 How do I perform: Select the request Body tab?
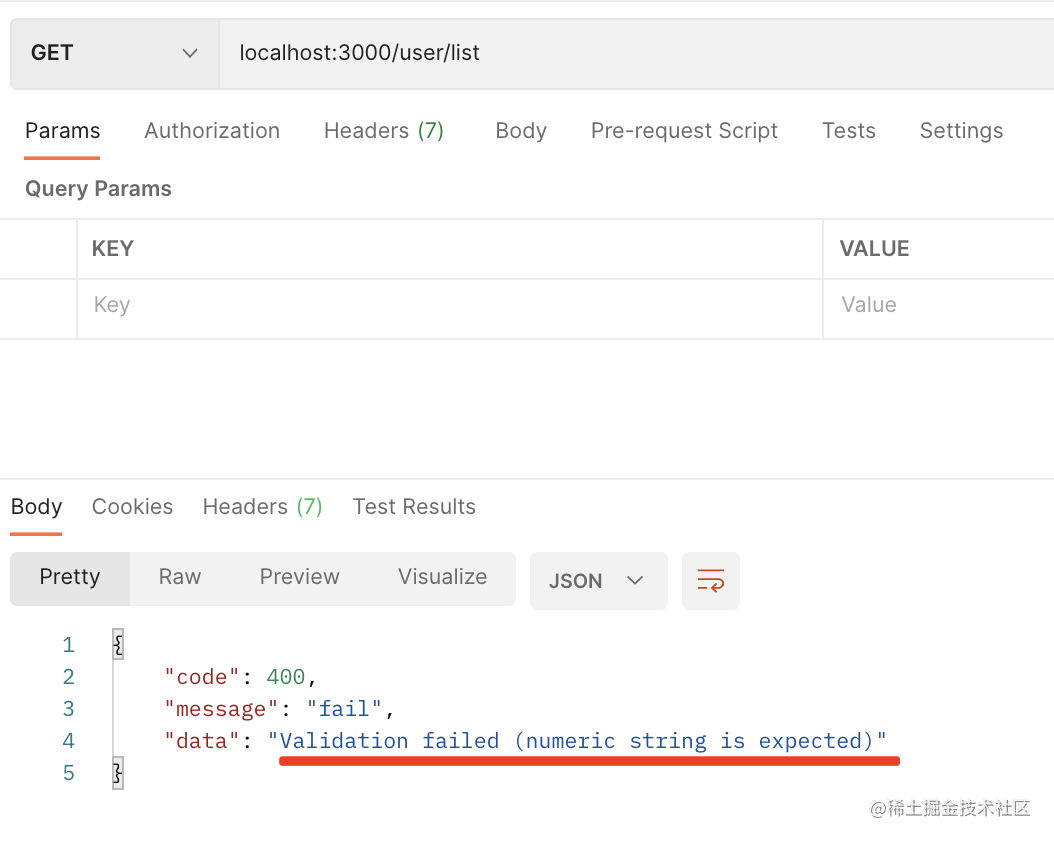521,131
